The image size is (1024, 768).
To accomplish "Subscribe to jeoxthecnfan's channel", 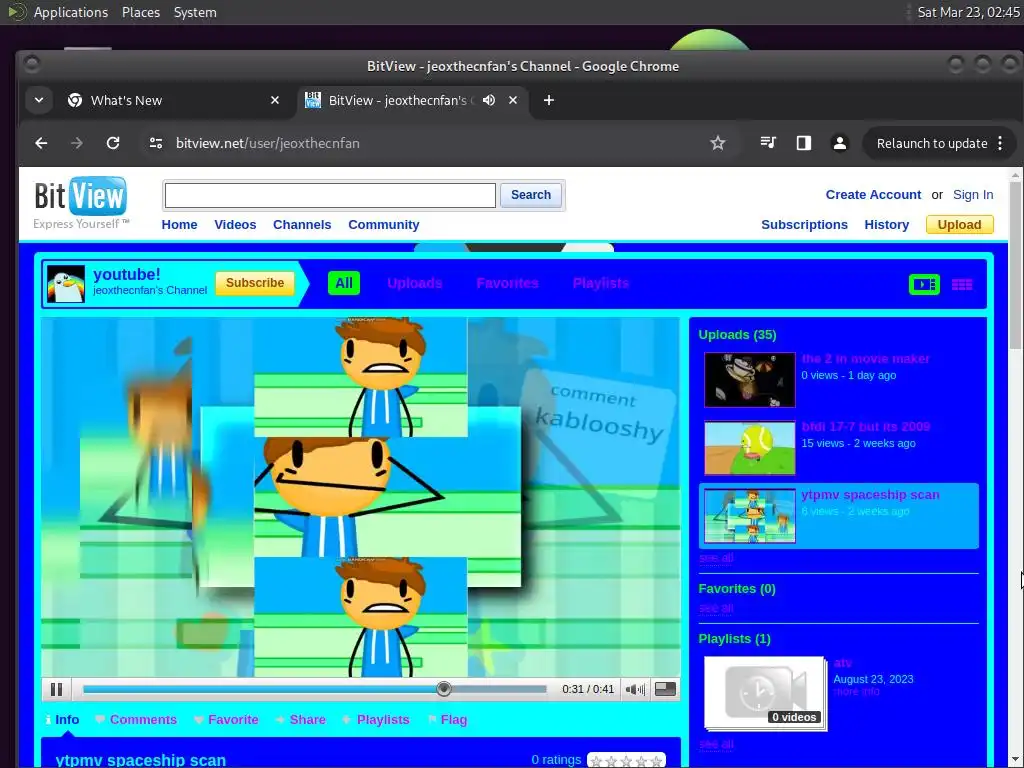I will 255,283.
